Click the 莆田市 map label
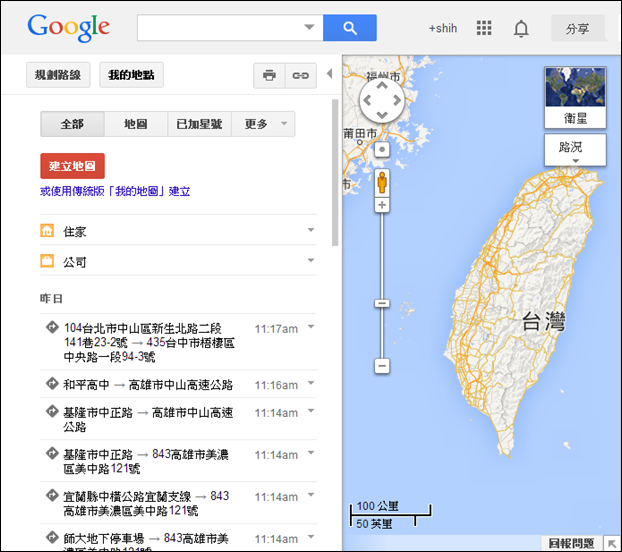This screenshot has width=622, height=552. (x=359, y=134)
